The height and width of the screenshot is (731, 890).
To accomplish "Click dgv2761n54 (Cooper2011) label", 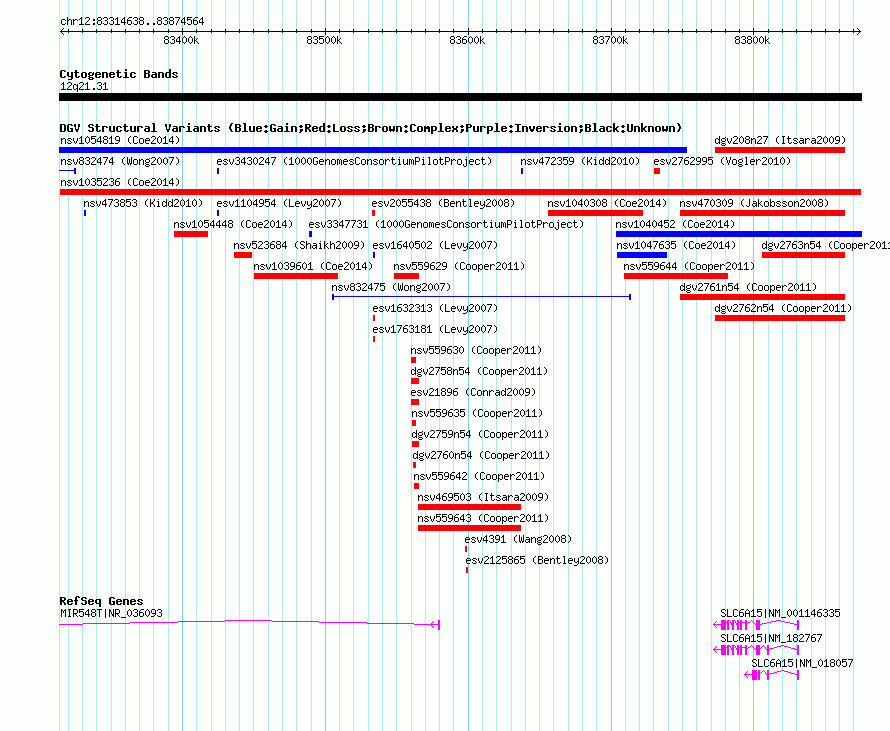I will coord(749,287).
